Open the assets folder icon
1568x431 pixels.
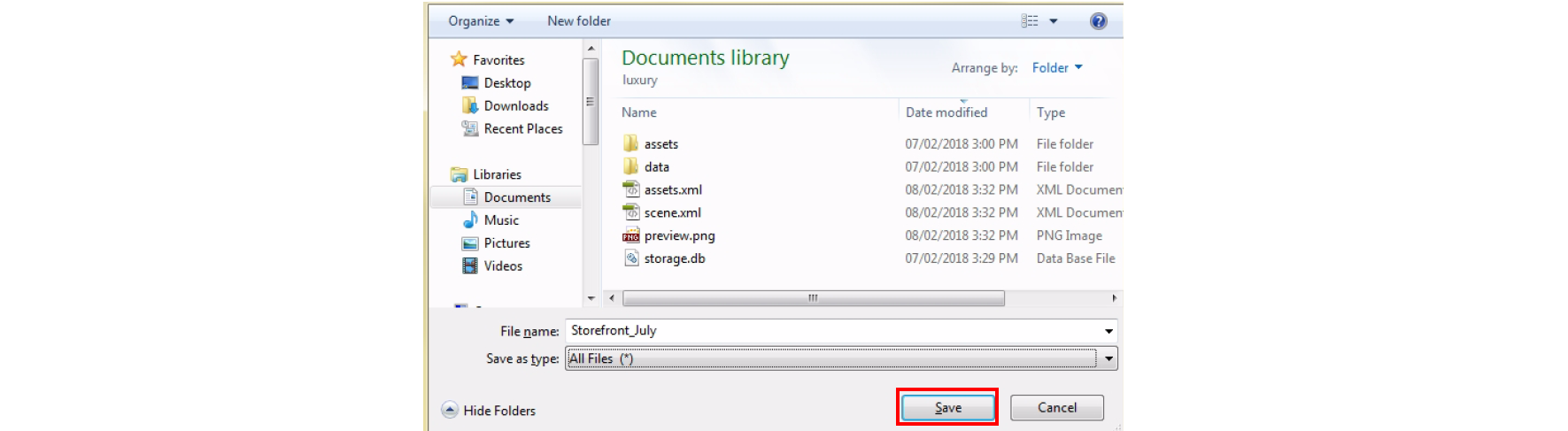630,143
